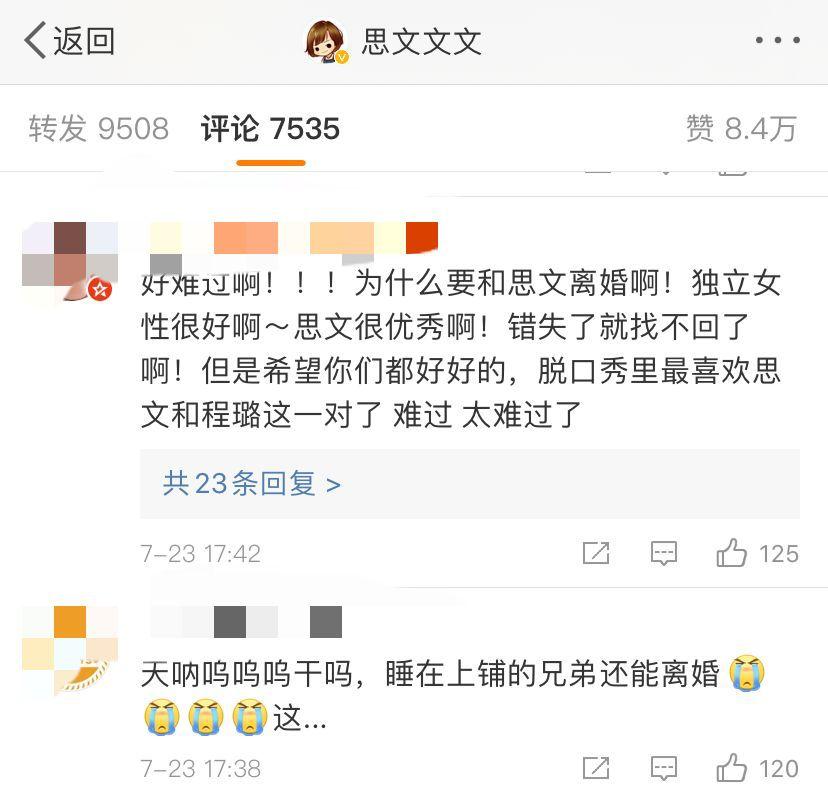This screenshot has height=788, width=828.
Task: Reply to the 17:42 comment via bubble icon
Action: (x=664, y=554)
